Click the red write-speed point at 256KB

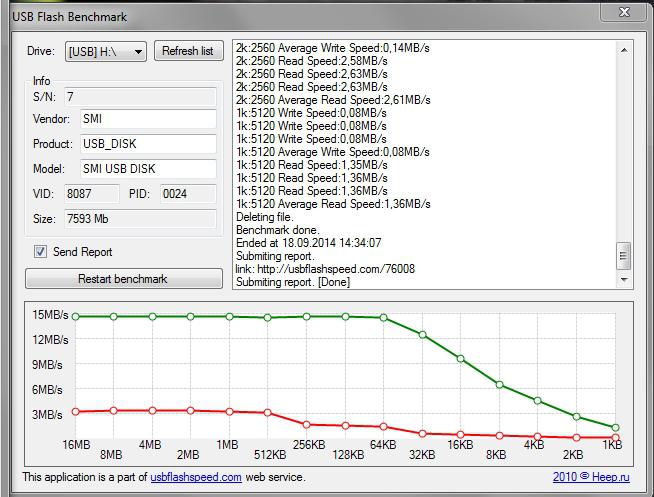tap(307, 425)
